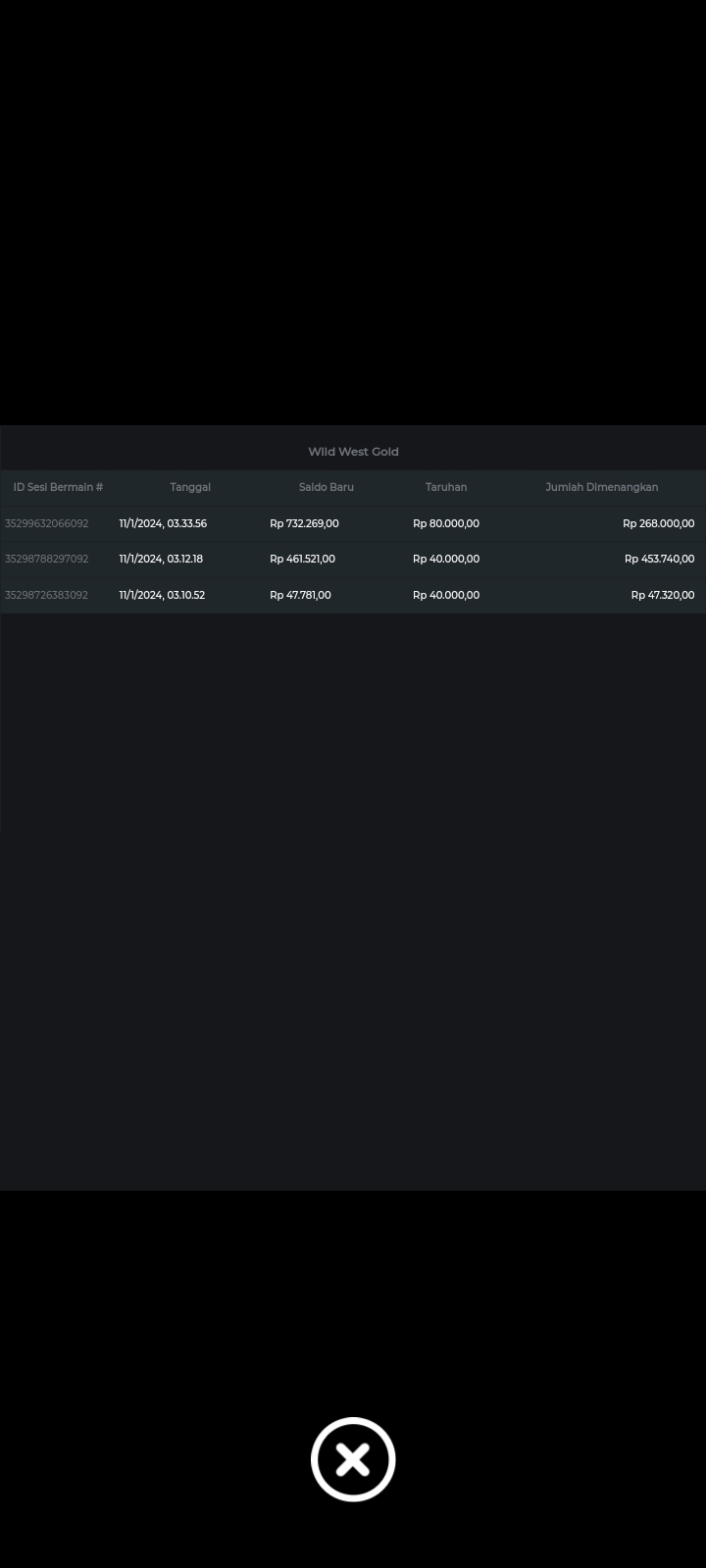Image resolution: width=706 pixels, height=1568 pixels.
Task: Click the Wild West Gold title
Action: [353, 452]
